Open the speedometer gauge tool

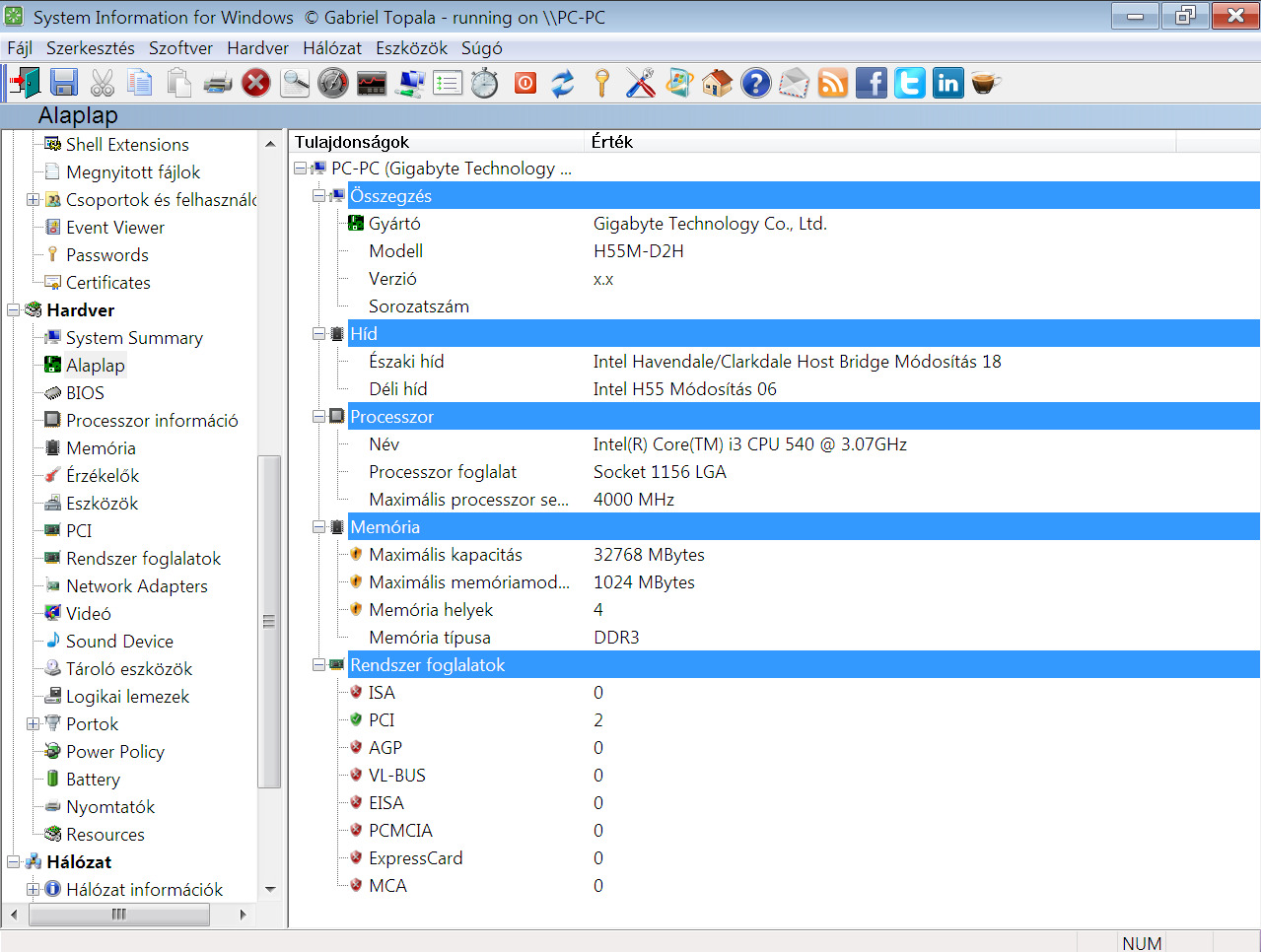333,84
